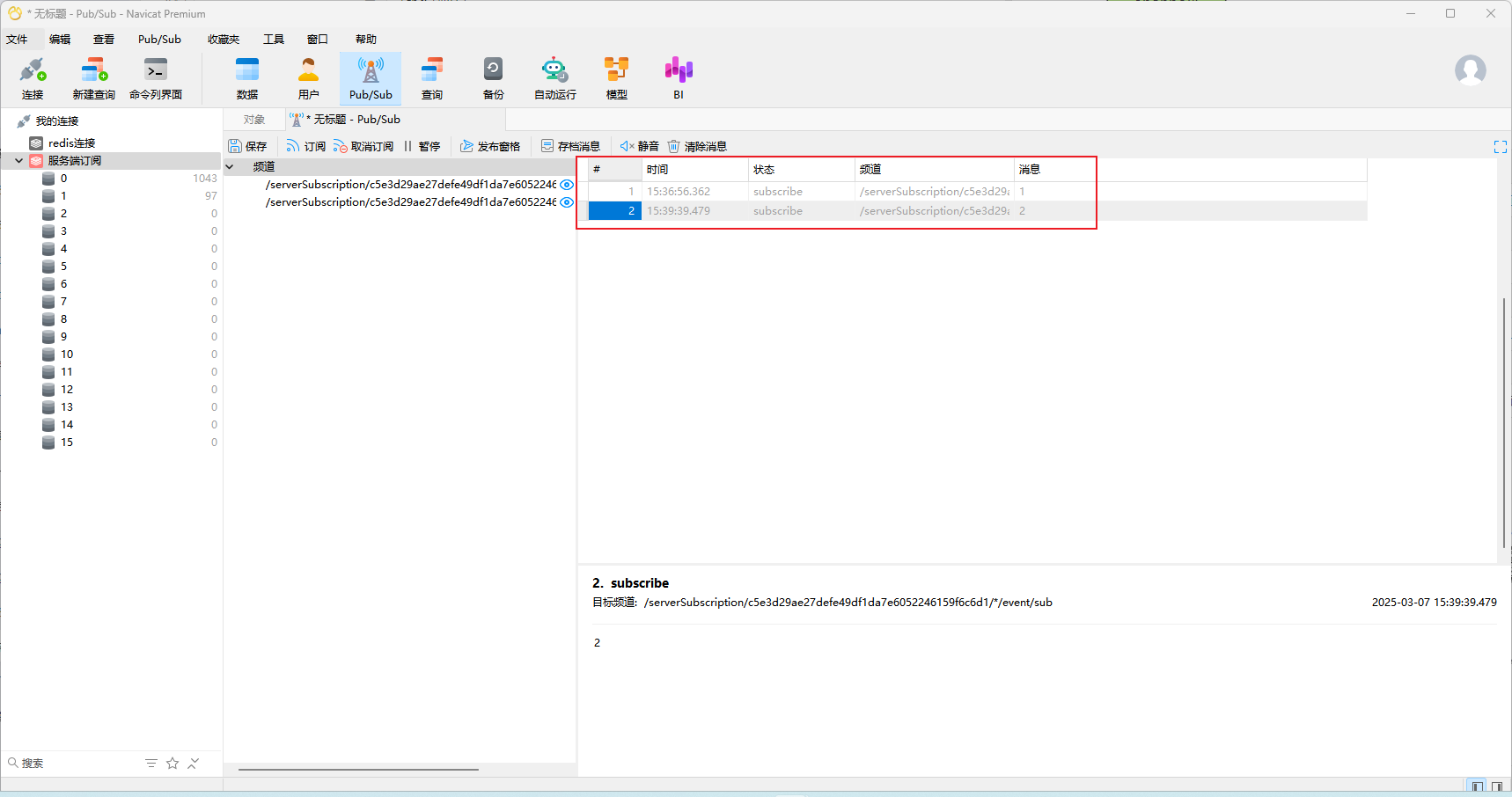Click the vertical scrollbar of message list

pyautogui.click(x=1503, y=424)
